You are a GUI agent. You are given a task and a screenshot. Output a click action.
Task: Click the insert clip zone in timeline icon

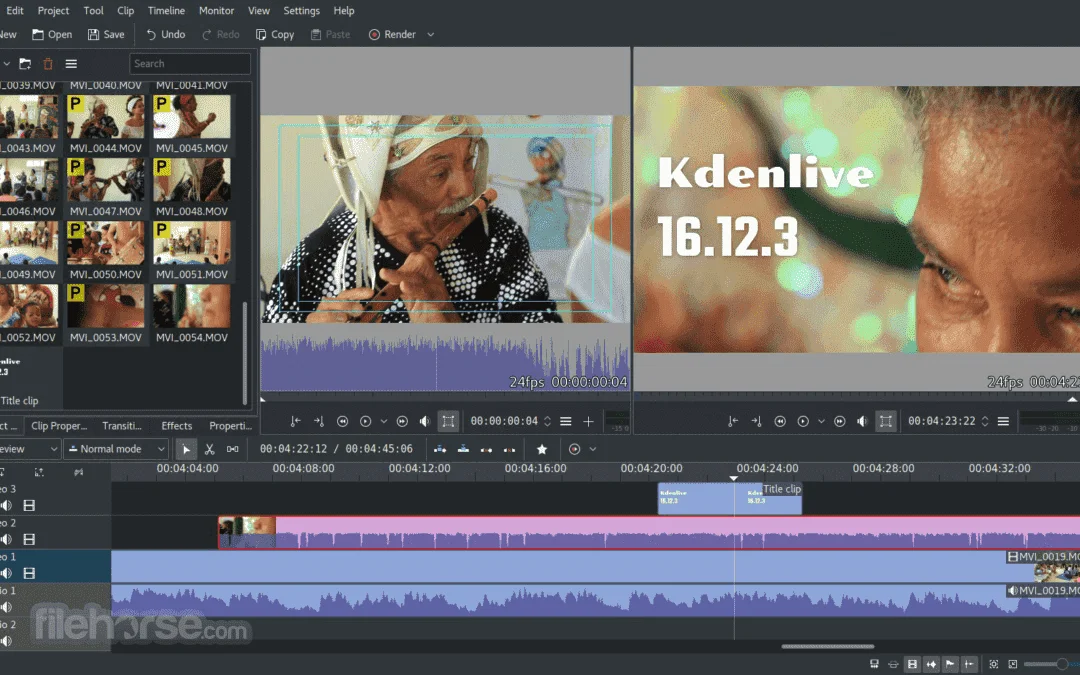[439, 449]
